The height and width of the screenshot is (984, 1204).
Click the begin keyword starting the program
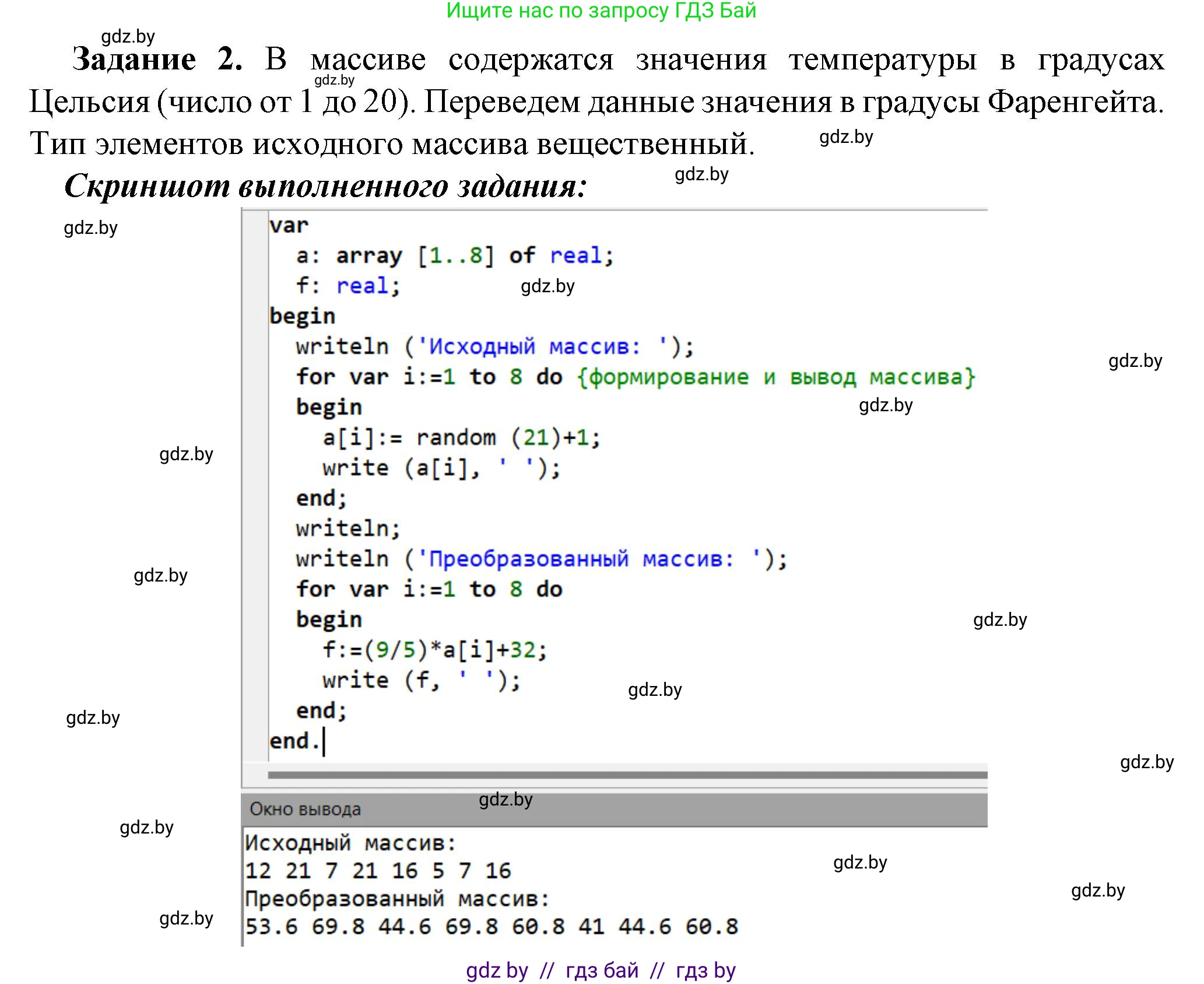point(303,316)
